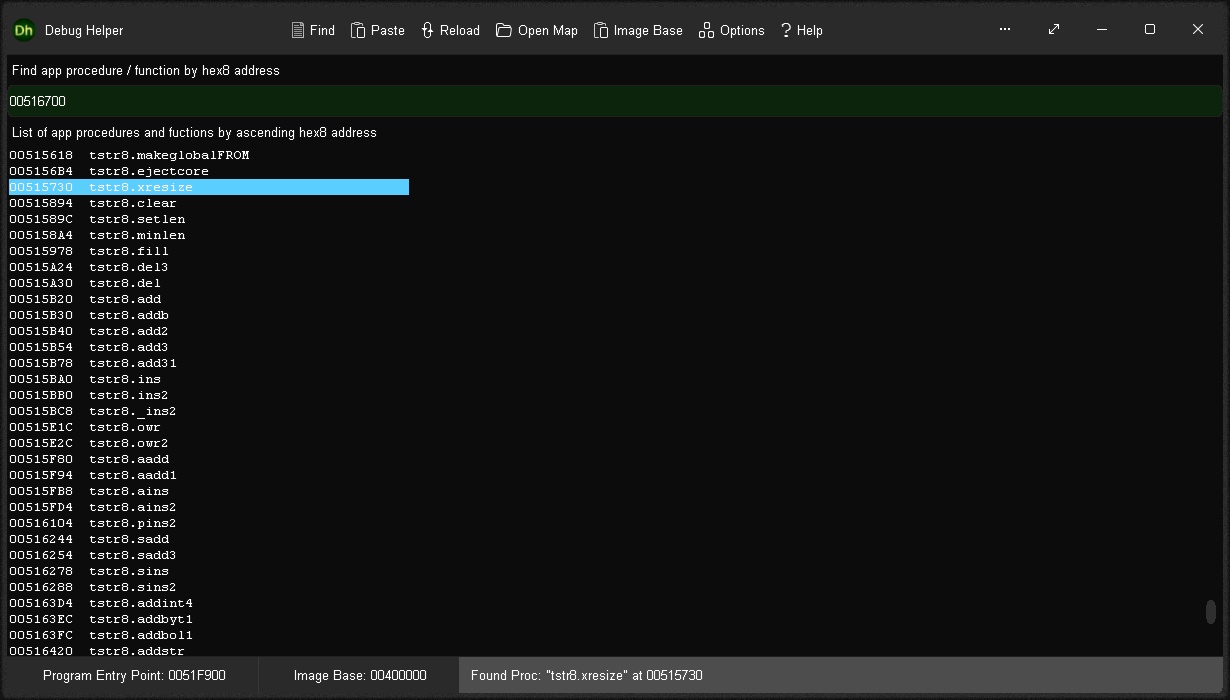Click the Program Entry Point status item
Image resolution: width=1230 pixels, height=700 pixels.
(x=135, y=676)
